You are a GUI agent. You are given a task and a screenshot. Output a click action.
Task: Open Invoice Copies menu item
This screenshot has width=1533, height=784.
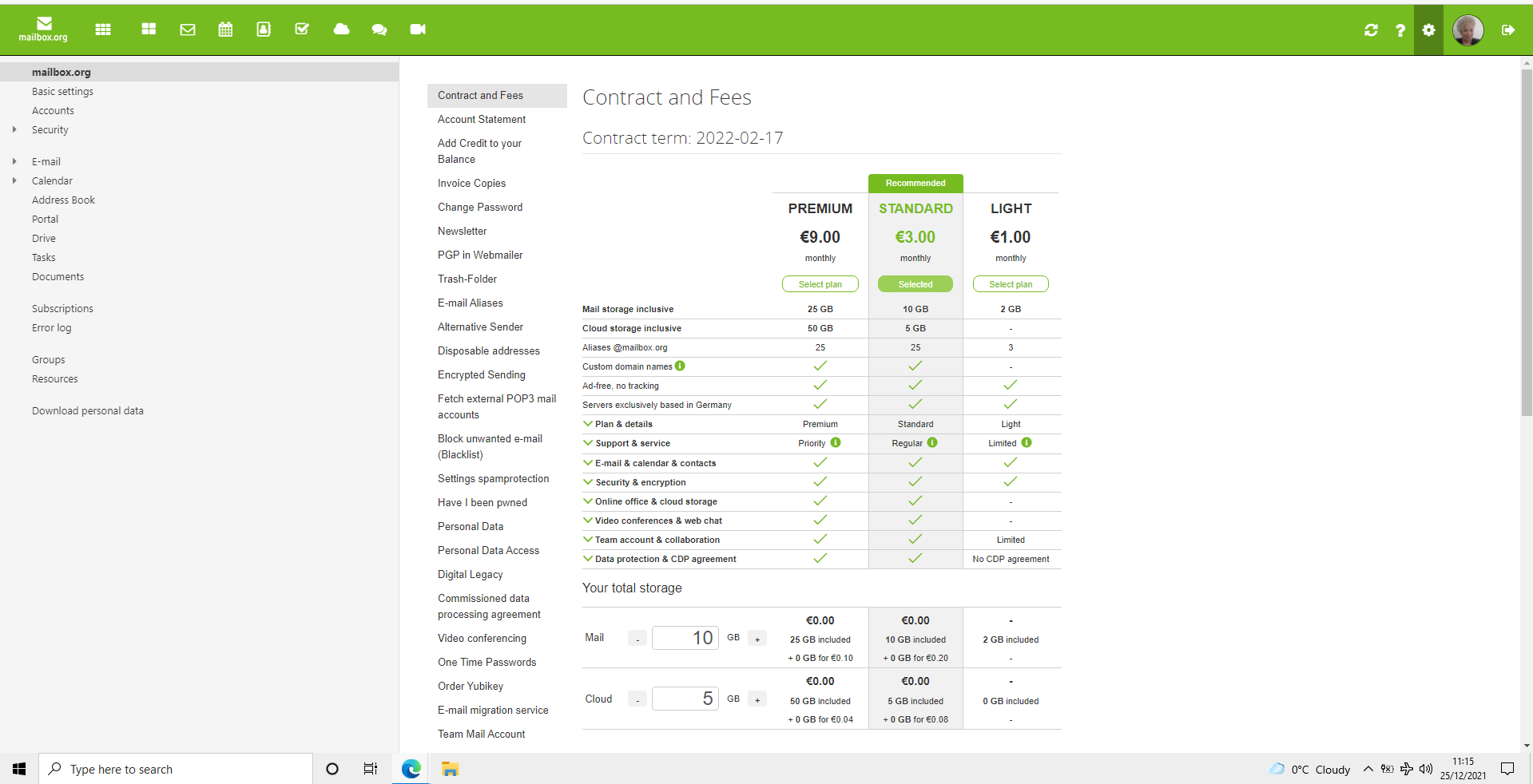tap(471, 183)
